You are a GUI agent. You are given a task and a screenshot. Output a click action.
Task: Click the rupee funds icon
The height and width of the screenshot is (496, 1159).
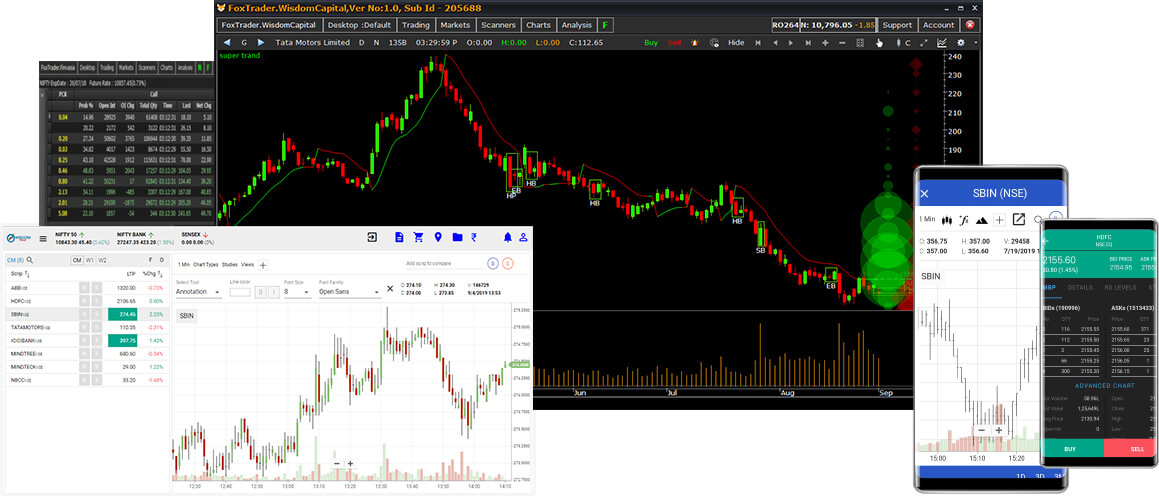click(475, 237)
